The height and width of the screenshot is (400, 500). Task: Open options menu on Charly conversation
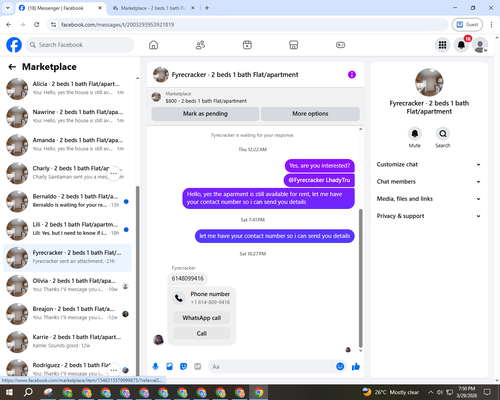click(114, 173)
